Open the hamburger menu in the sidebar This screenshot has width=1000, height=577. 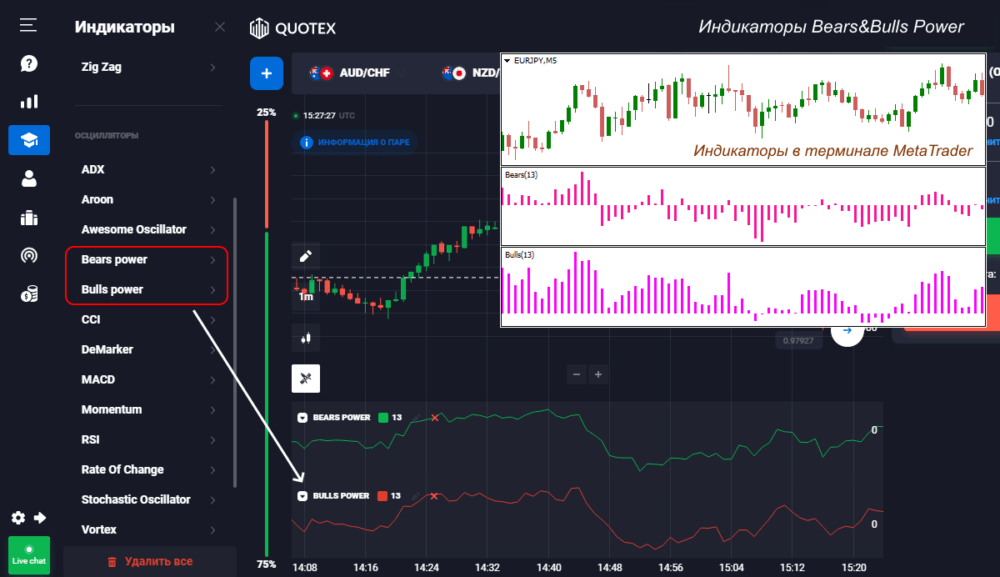[x=28, y=25]
